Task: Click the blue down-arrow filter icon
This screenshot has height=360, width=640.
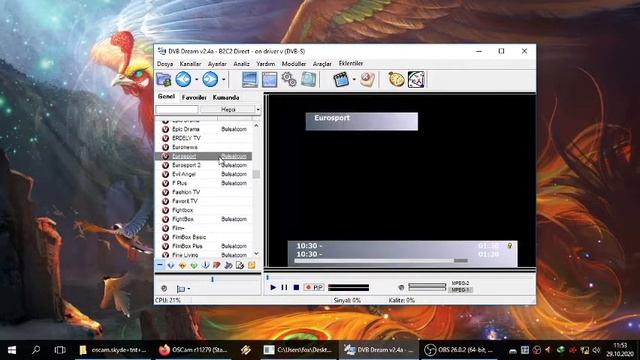Action: click(x=171, y=265)
